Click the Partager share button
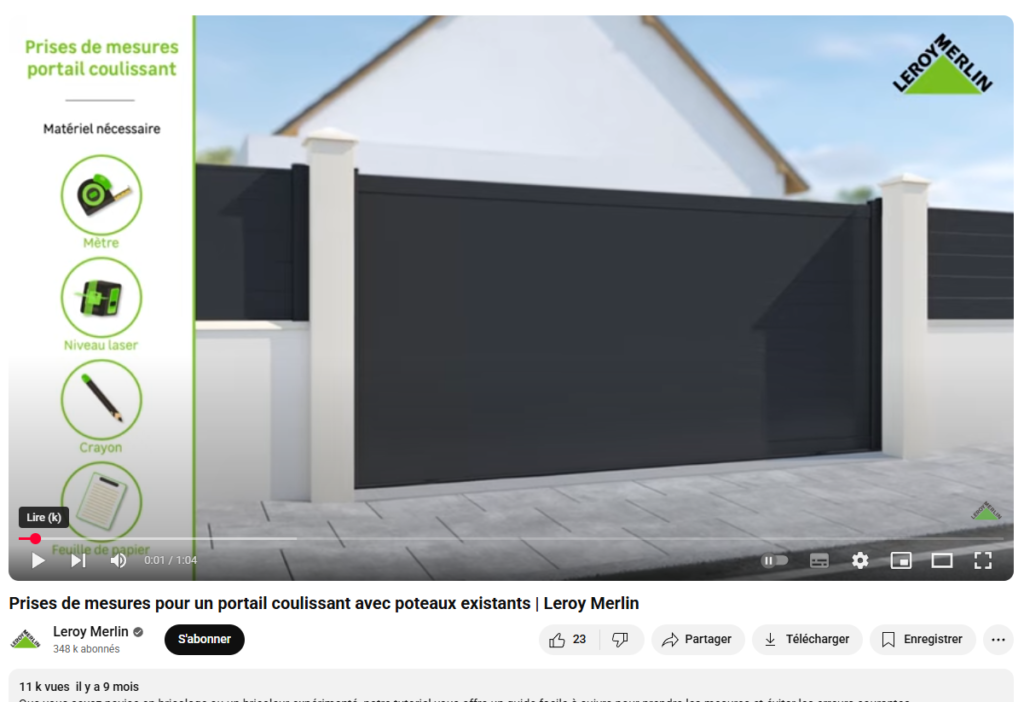This screenshot has width=1024, height=702. point(697,640)
